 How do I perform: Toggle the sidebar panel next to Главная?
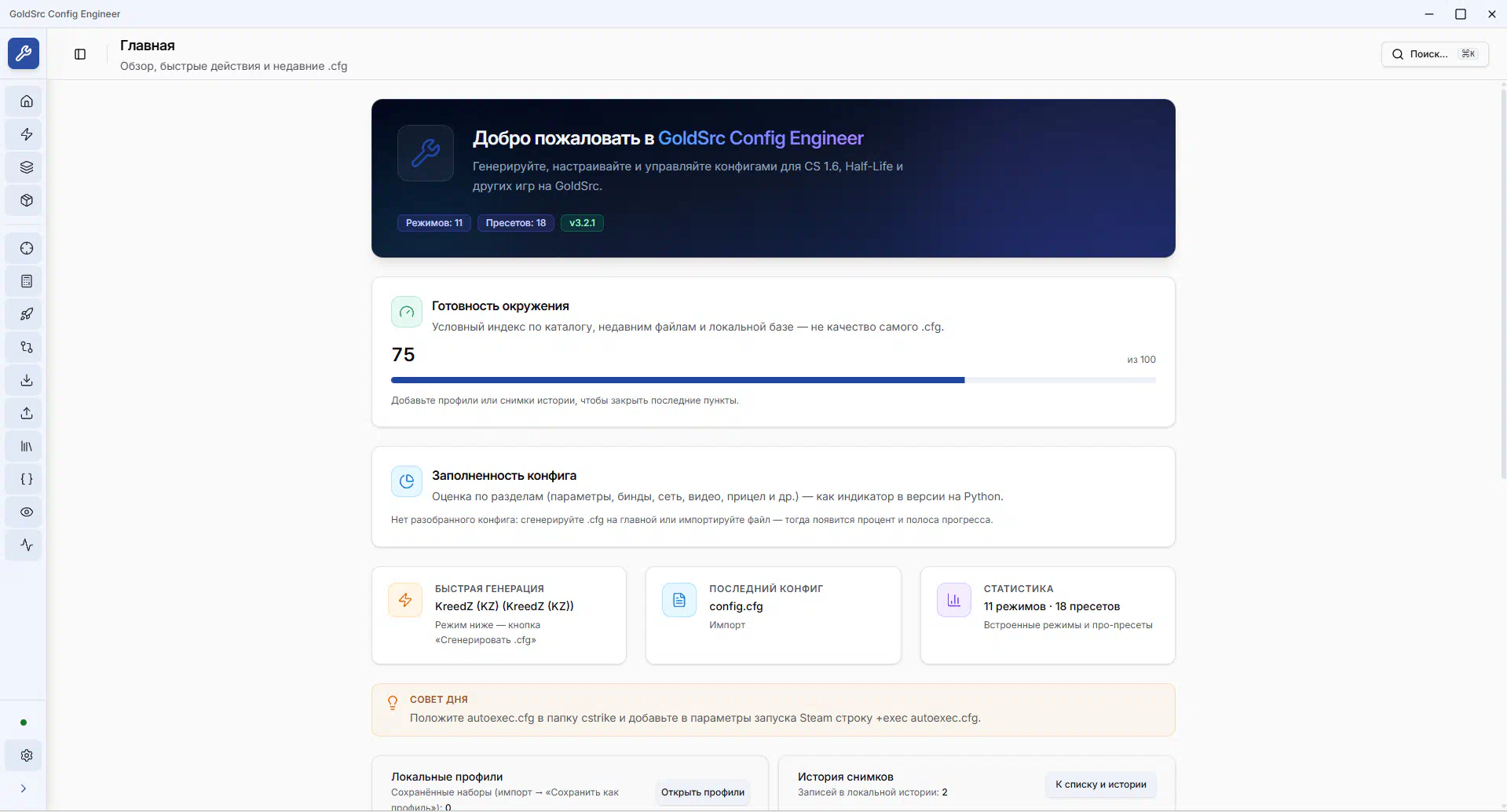pyautogui.click(x=80, y=54)
